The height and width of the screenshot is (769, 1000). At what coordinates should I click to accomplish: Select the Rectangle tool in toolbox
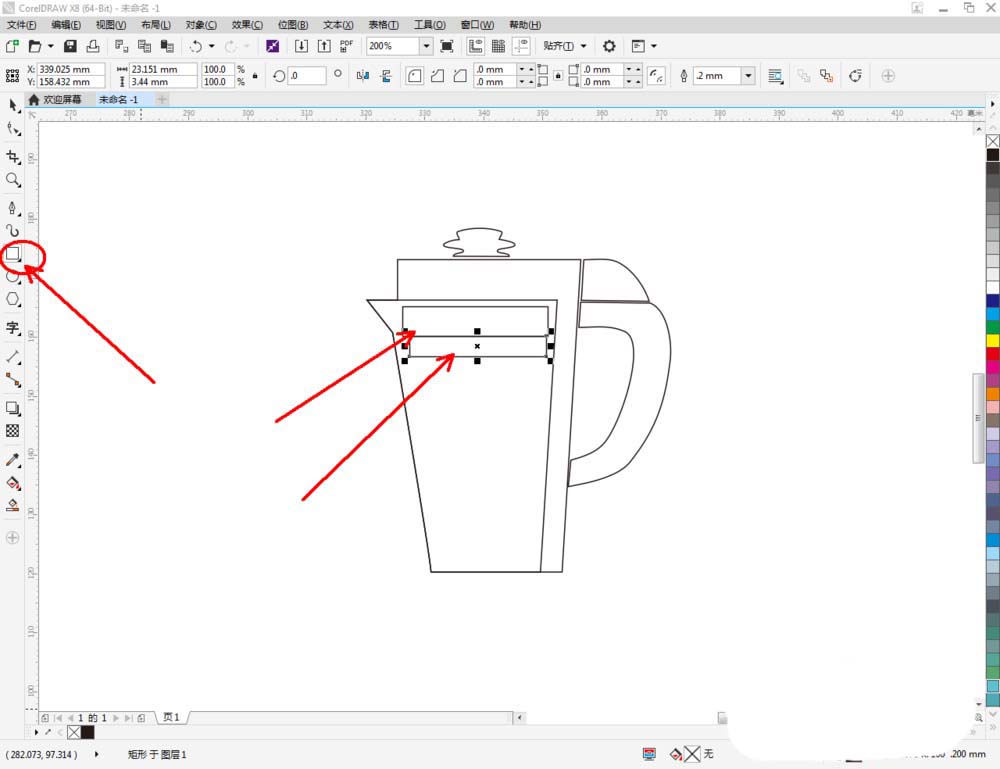[x=13, y=255]
